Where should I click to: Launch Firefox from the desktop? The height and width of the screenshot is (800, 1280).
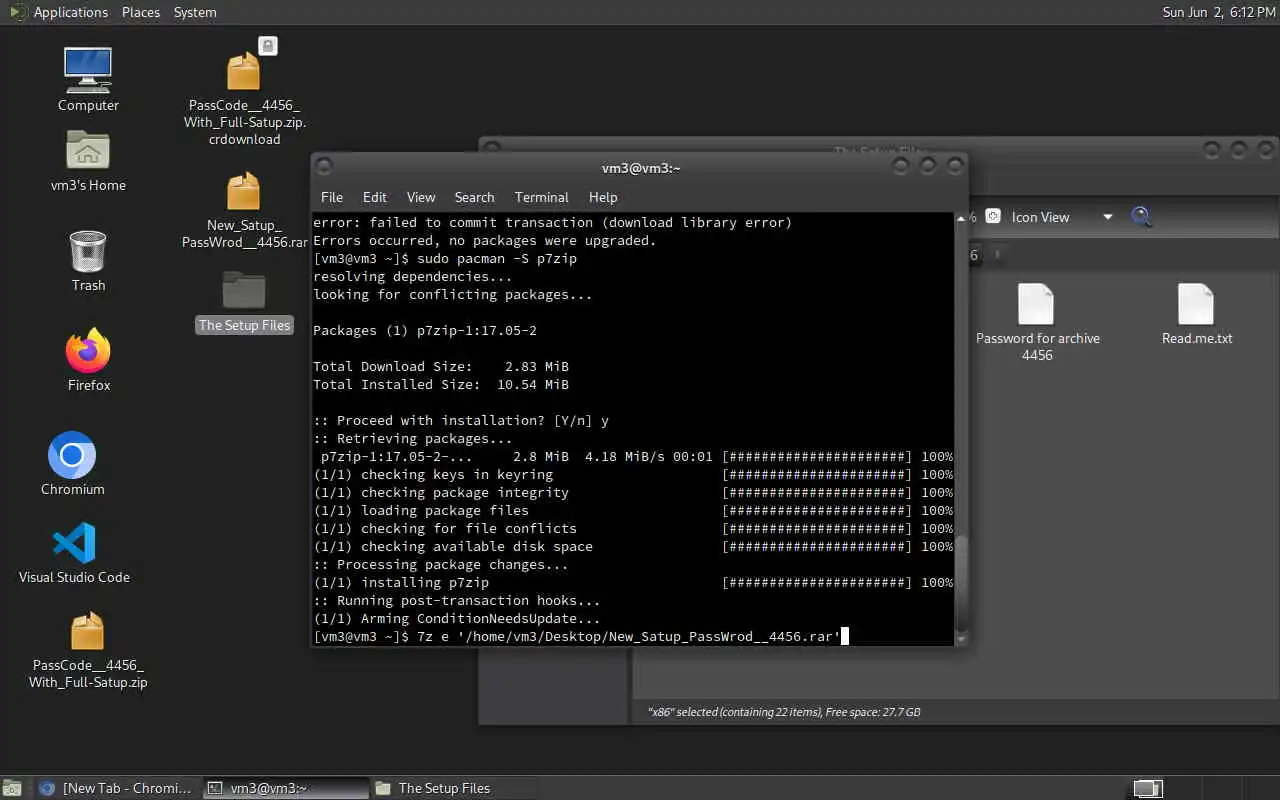[88, 351]
